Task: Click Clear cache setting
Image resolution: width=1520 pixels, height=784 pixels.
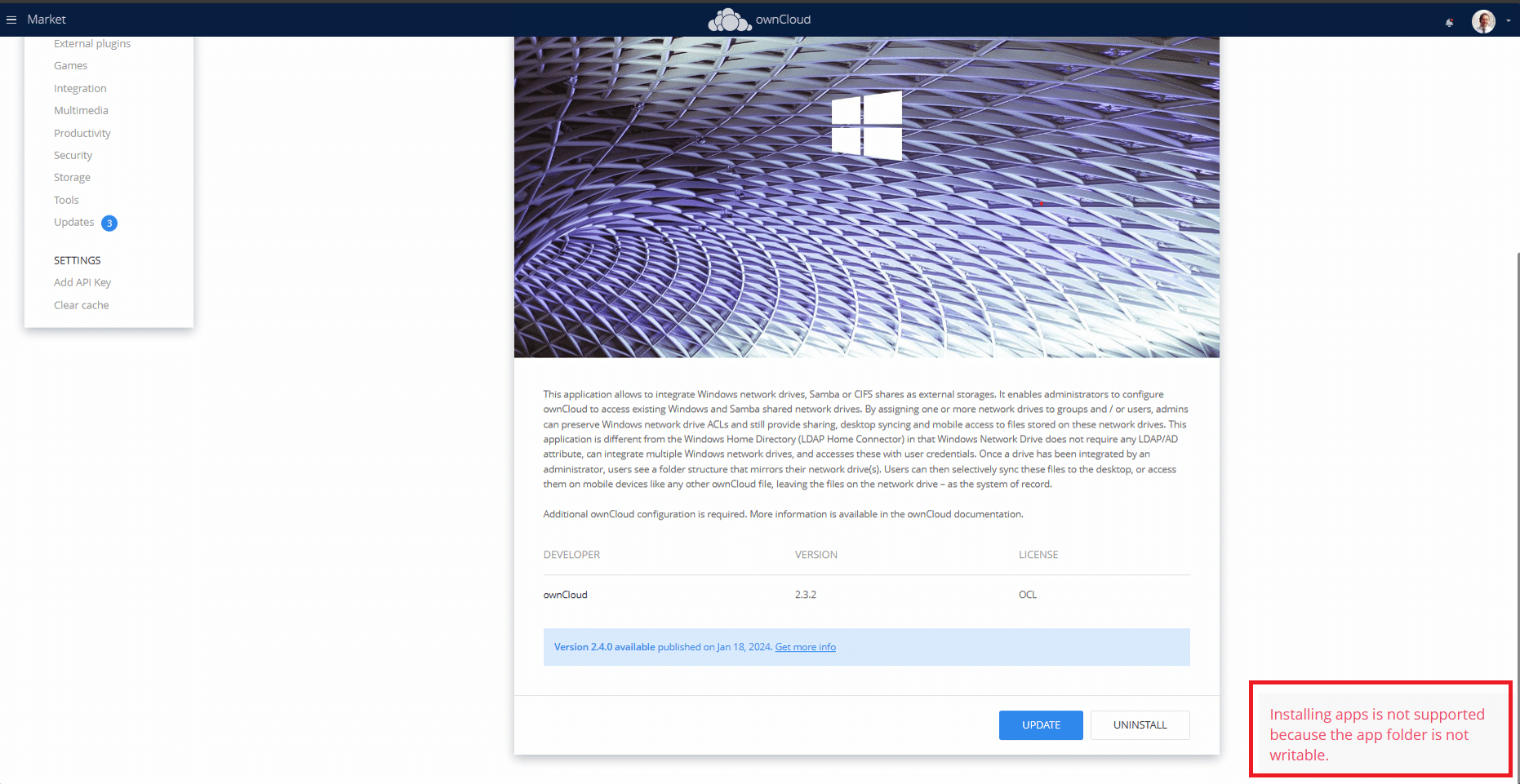Action: coord(81,305)
